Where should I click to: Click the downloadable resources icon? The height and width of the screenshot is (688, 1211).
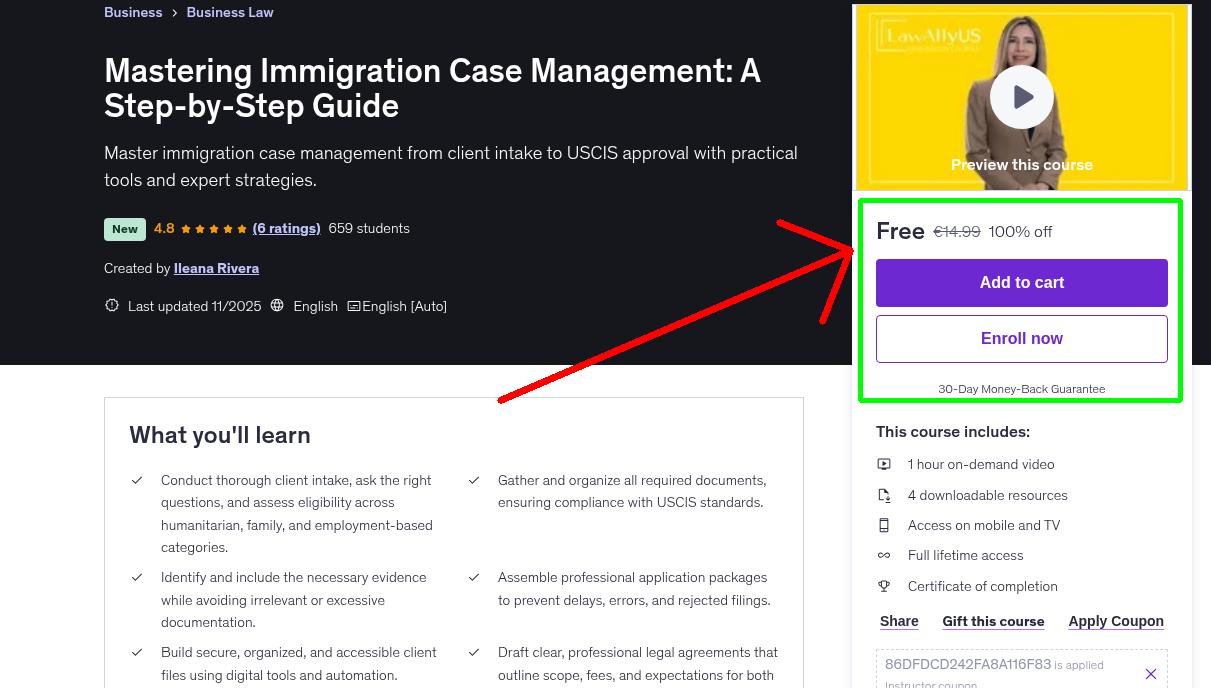click(884, 494)
